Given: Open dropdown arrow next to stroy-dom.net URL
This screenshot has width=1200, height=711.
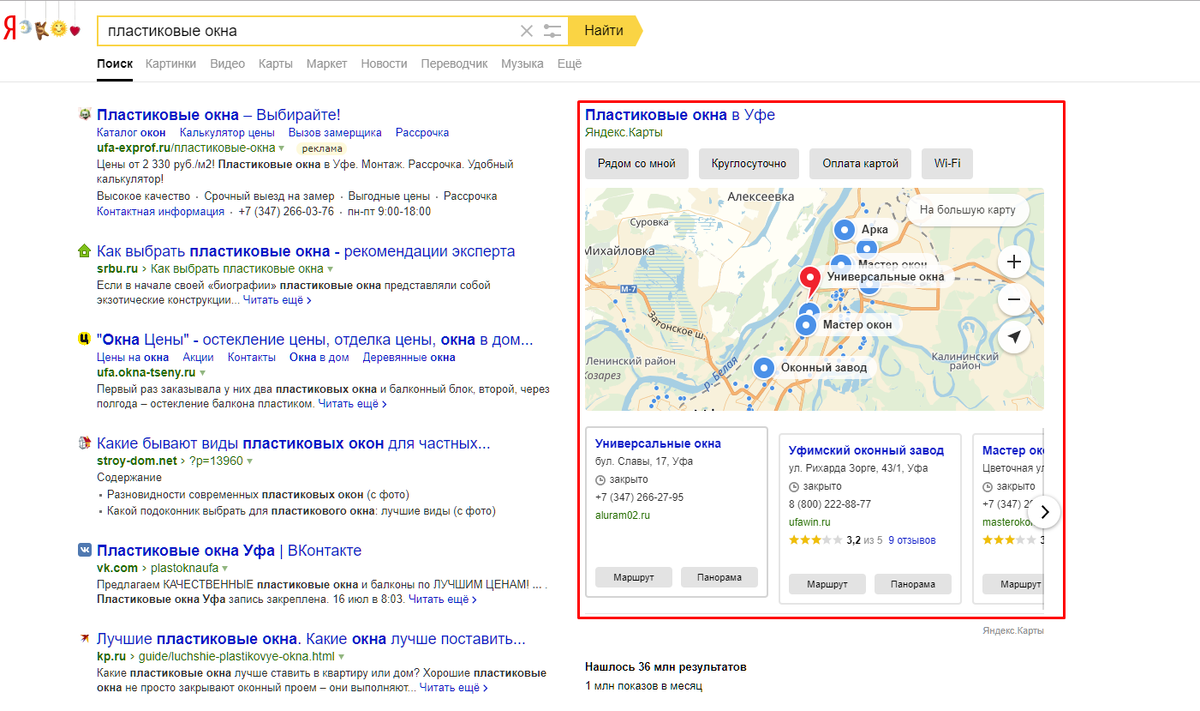Looking at the screenshot, I should pyautogui.click(x=250, y=461).
